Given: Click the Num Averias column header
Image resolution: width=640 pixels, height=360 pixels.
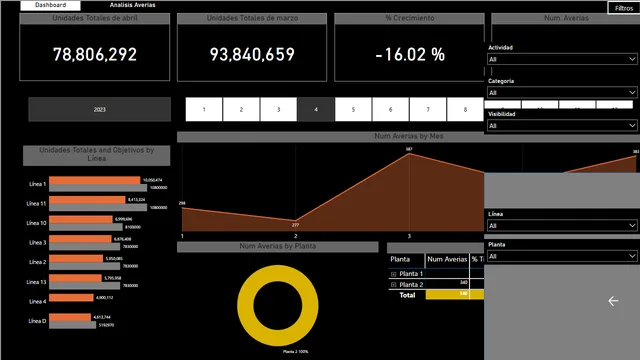Looking at the screenshot, I should (x=447, y=259).
